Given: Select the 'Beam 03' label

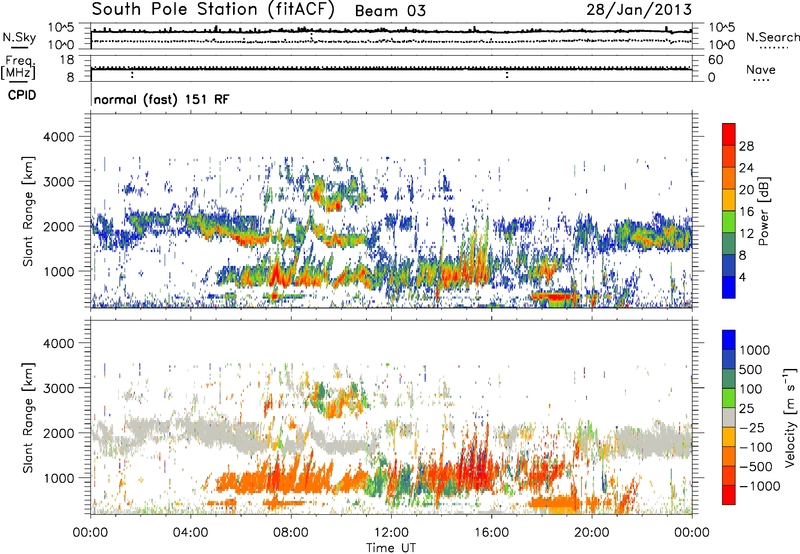Looking at the screenshot, I should point(390,11).
